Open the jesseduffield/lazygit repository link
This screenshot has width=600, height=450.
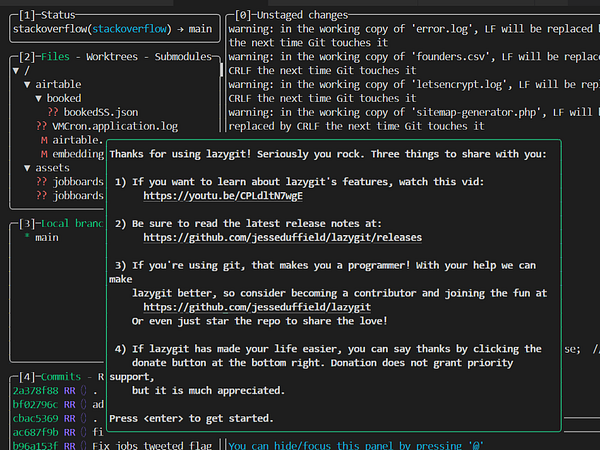[x=257, y=307]
